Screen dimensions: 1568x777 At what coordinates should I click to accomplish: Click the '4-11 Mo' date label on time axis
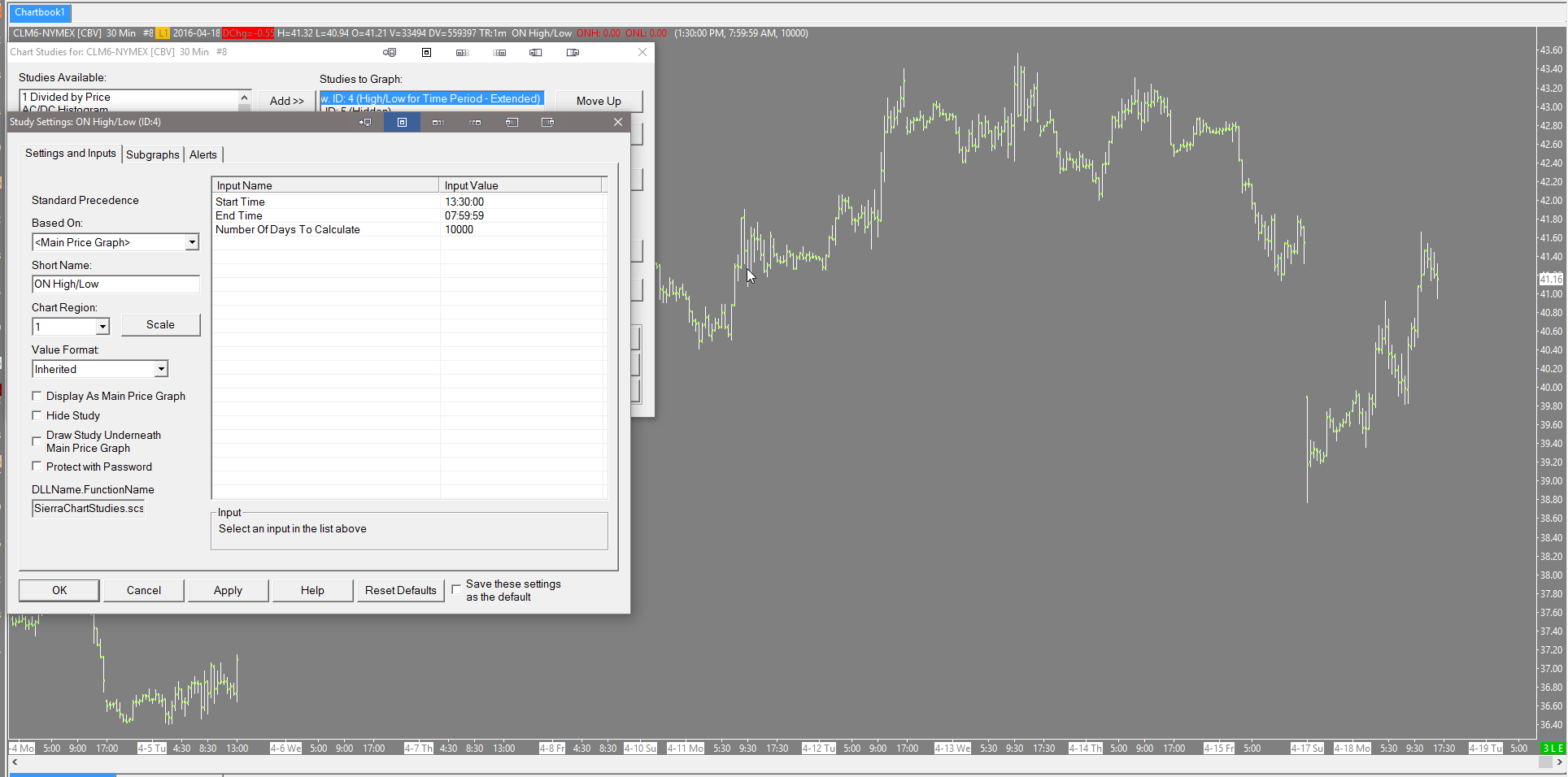pos(686,748)
